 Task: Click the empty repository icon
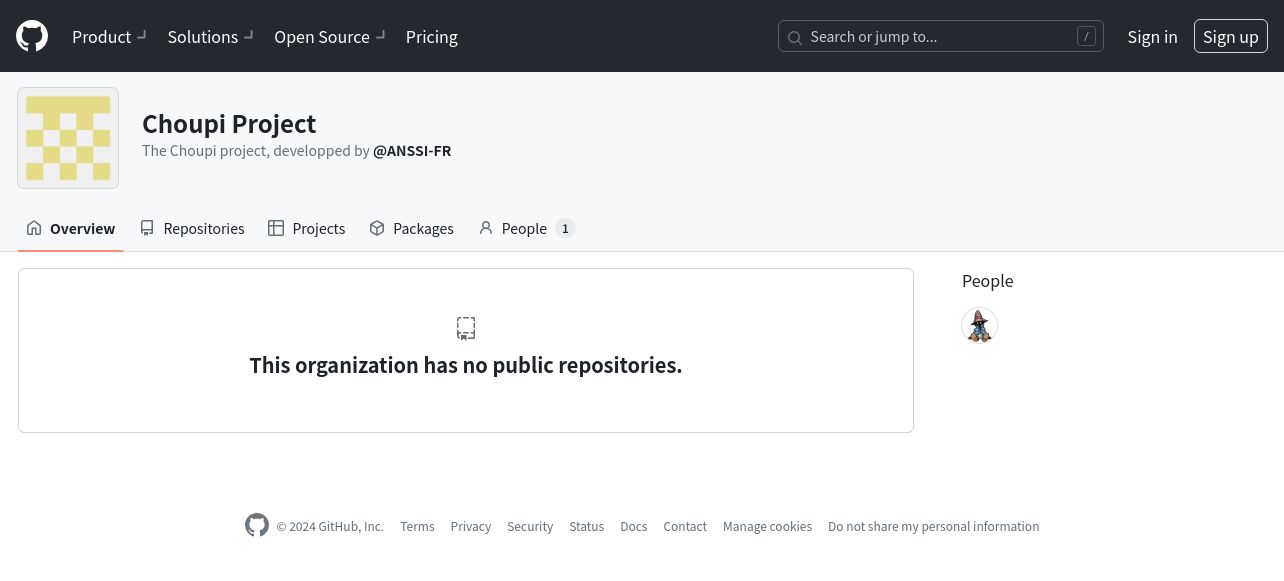tap(466, 328)
